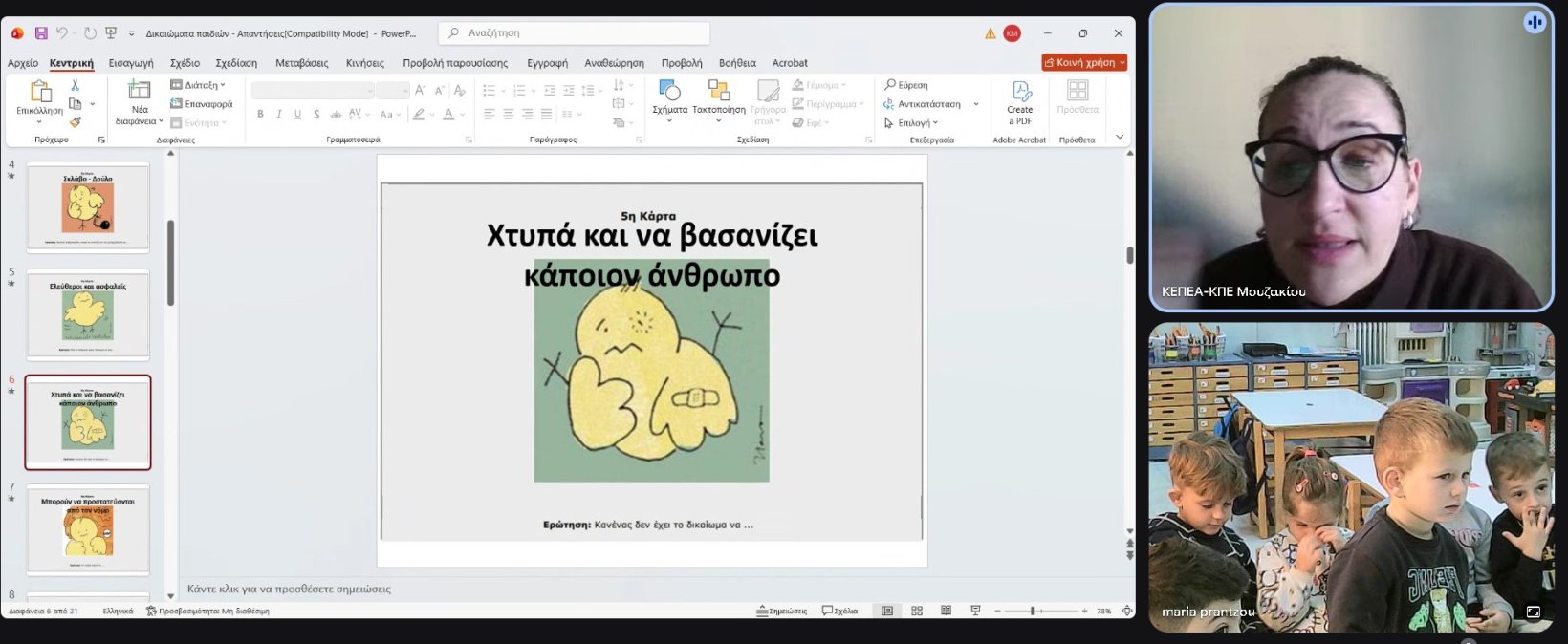Toggle the Σχόλια comments pane
1568x644 pixels.
coord(839,611)
